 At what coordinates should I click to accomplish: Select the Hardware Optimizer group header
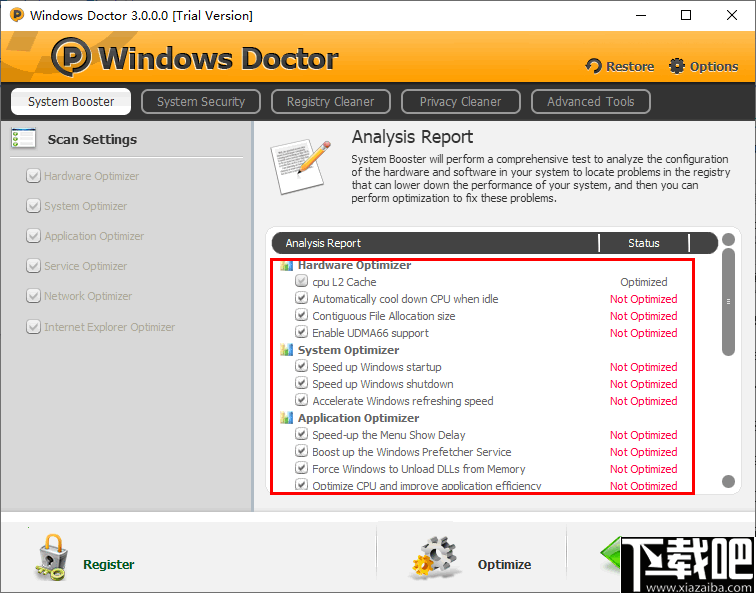coord(354,265)
